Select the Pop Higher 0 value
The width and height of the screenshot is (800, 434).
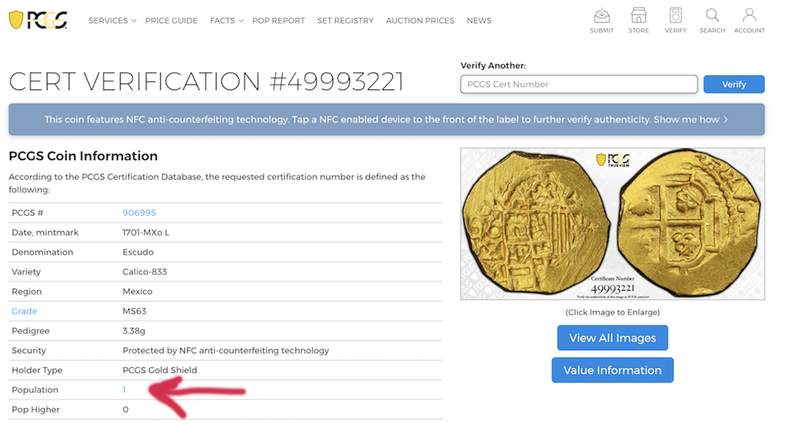pyautogui.click(x=126, y=410)
